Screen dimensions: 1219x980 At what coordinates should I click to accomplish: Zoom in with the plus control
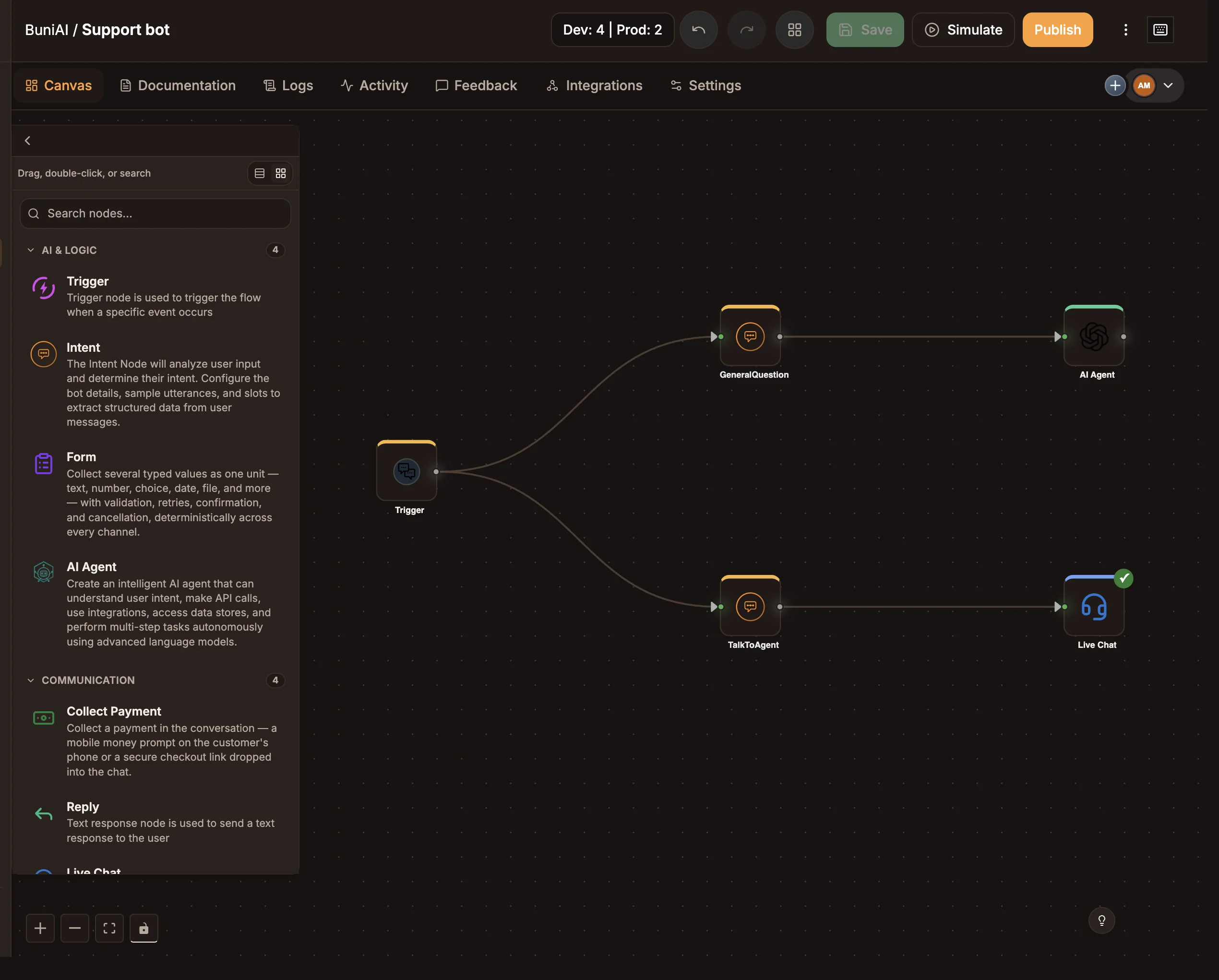pos(40,928)
